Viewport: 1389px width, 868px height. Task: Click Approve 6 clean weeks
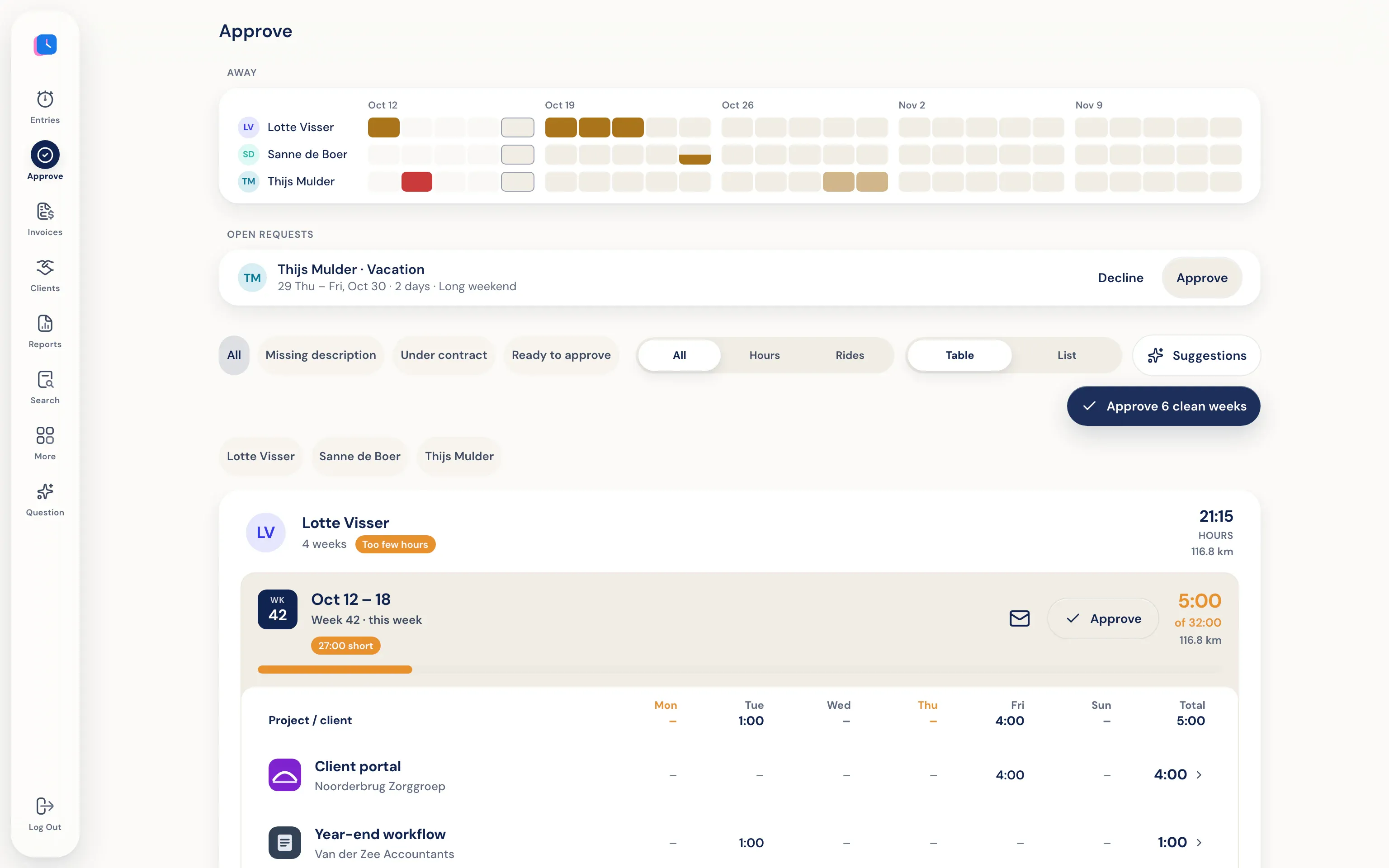point(1163,406)
